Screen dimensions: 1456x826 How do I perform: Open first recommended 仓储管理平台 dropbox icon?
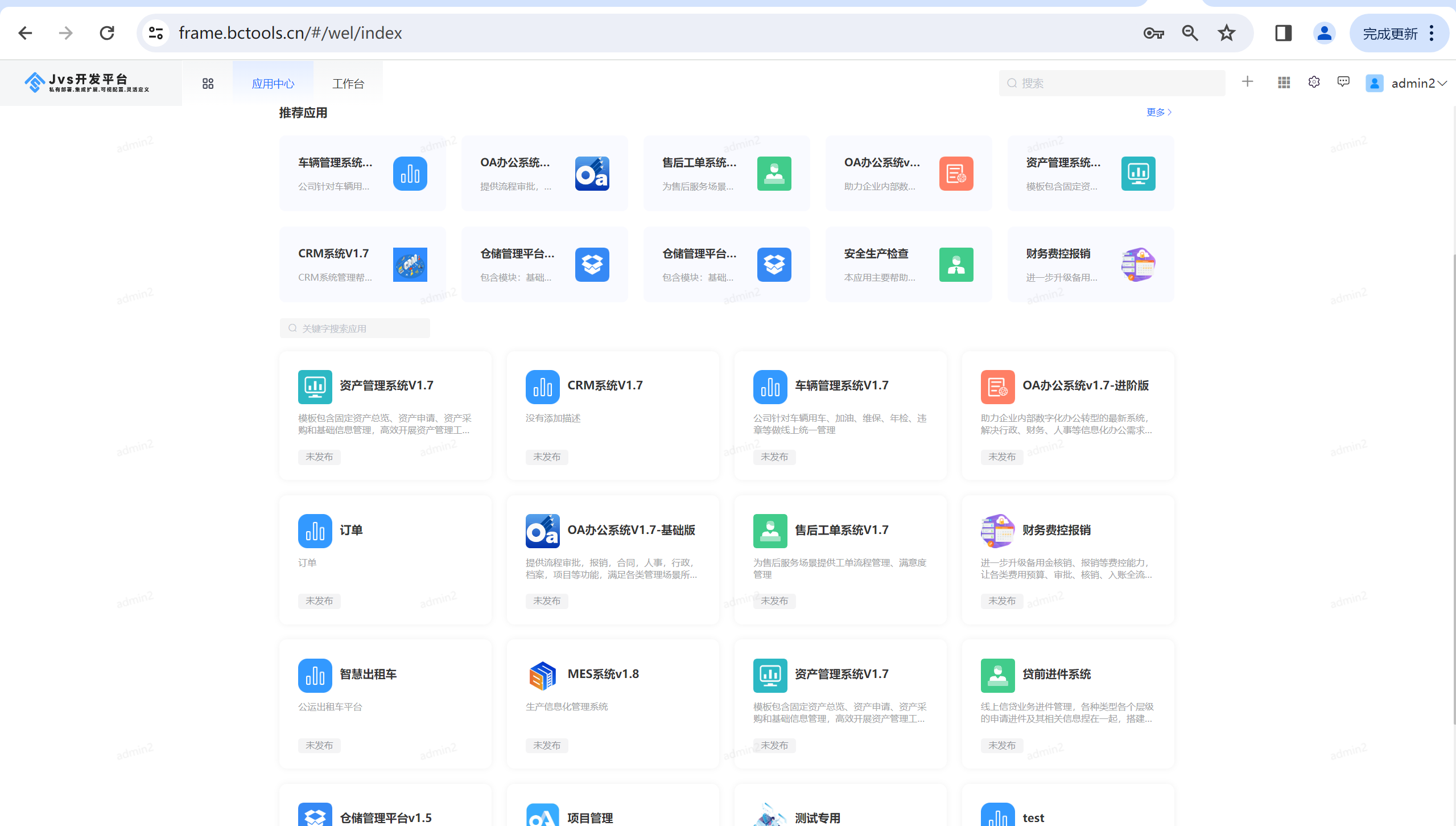592,264
